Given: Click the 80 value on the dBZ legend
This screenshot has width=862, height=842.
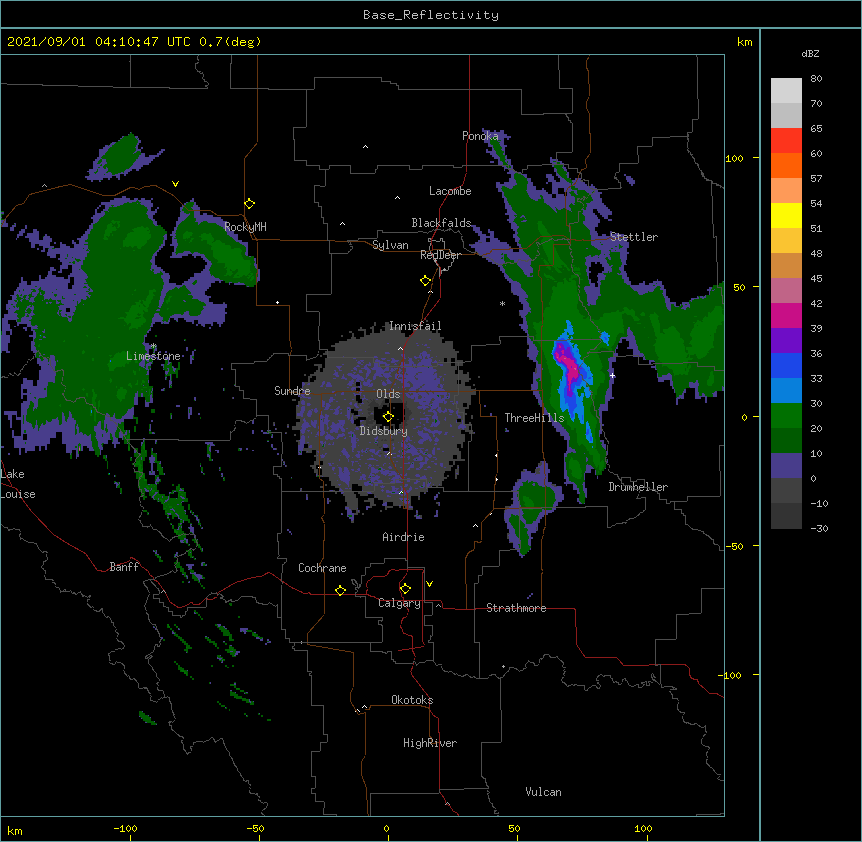Looking at the screenshot, I should tap(816, 79).
